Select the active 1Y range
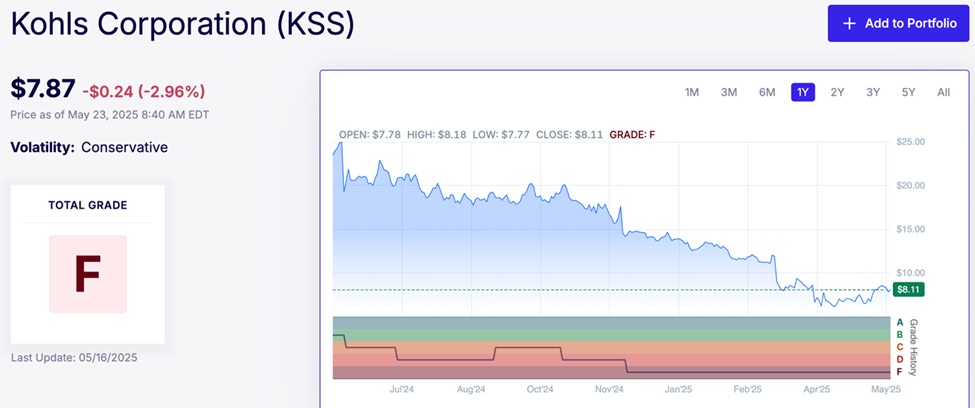 click(803, 92)
